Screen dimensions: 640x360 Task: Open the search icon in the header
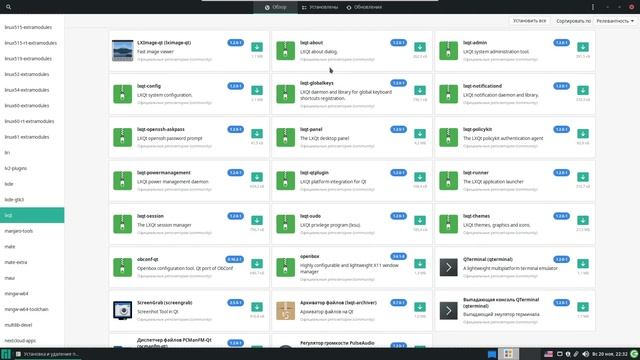point(9,7)
